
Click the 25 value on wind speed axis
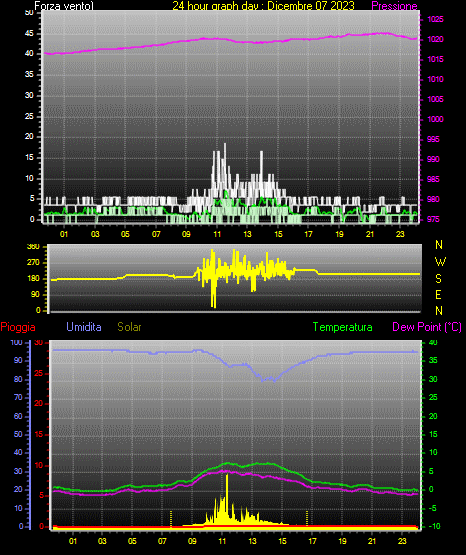(x=29, y=116)
